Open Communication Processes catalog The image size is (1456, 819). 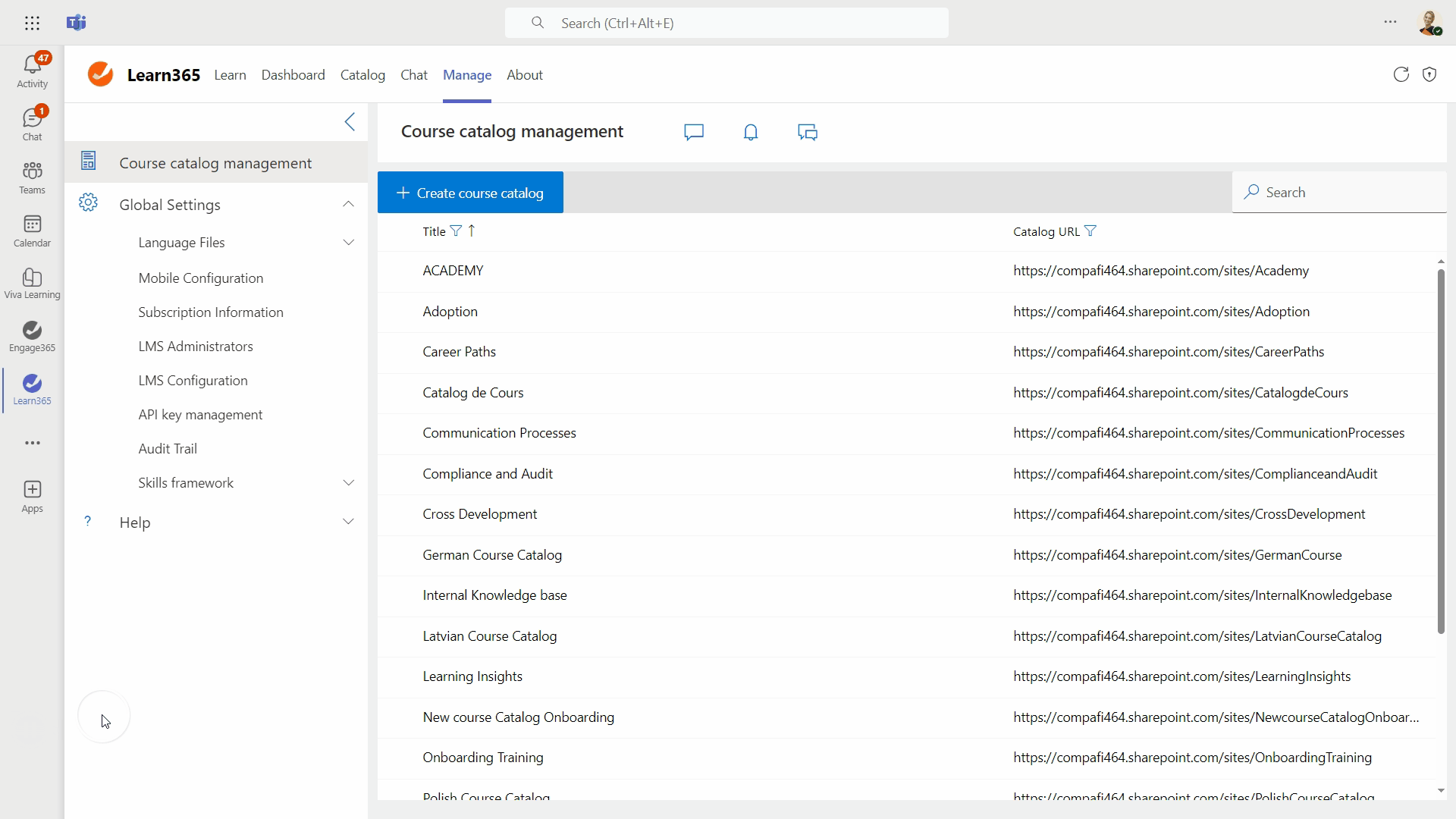pos(906,433)
